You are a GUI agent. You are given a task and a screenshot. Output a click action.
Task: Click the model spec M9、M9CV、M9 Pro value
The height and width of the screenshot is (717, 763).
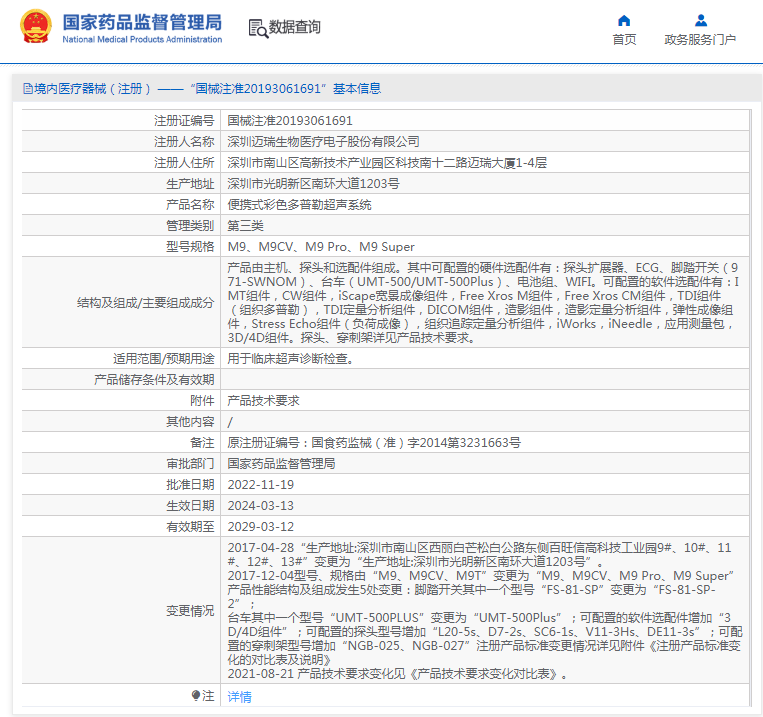click(321, 246)
